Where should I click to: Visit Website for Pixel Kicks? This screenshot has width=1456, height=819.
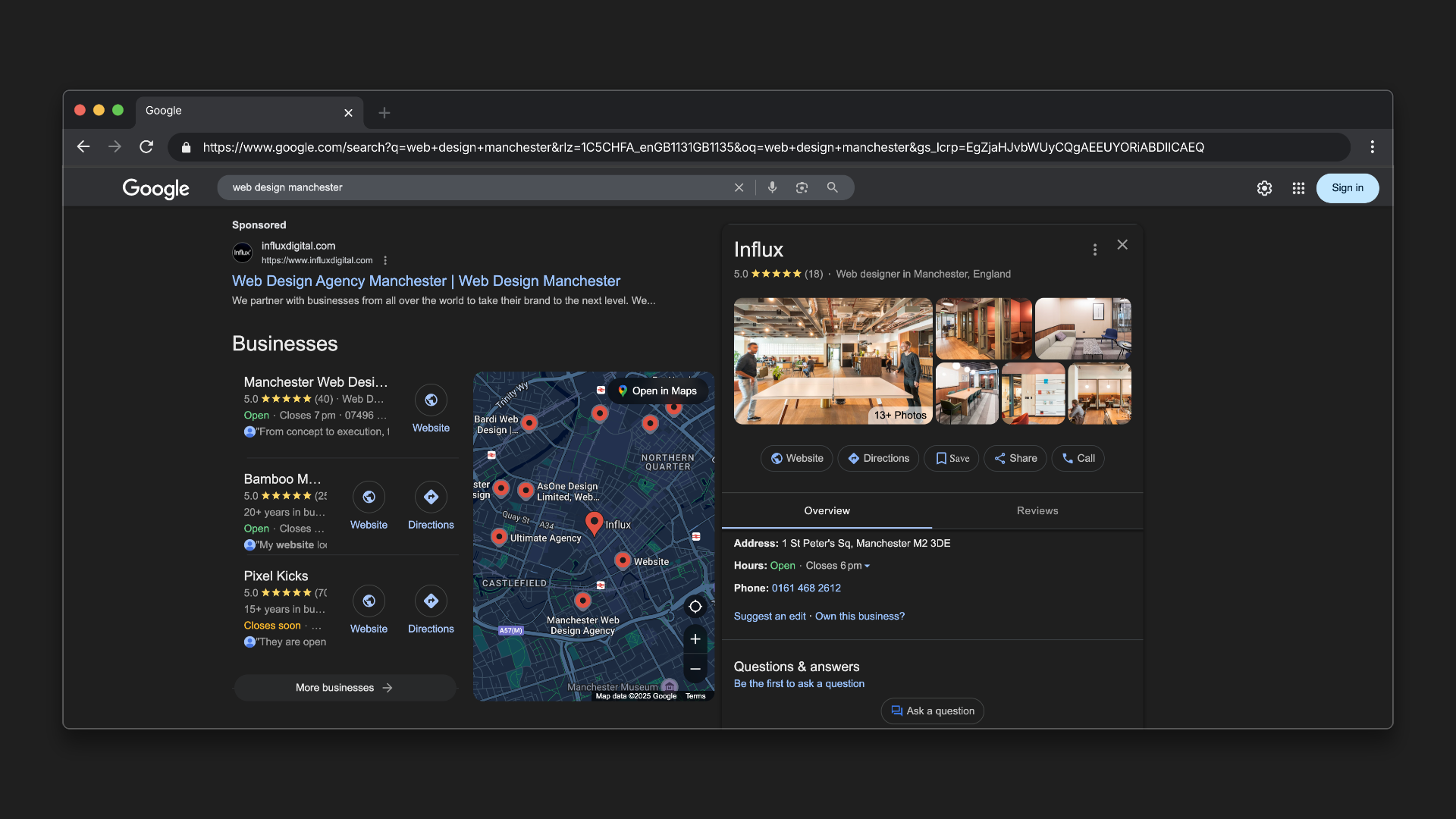369,610
